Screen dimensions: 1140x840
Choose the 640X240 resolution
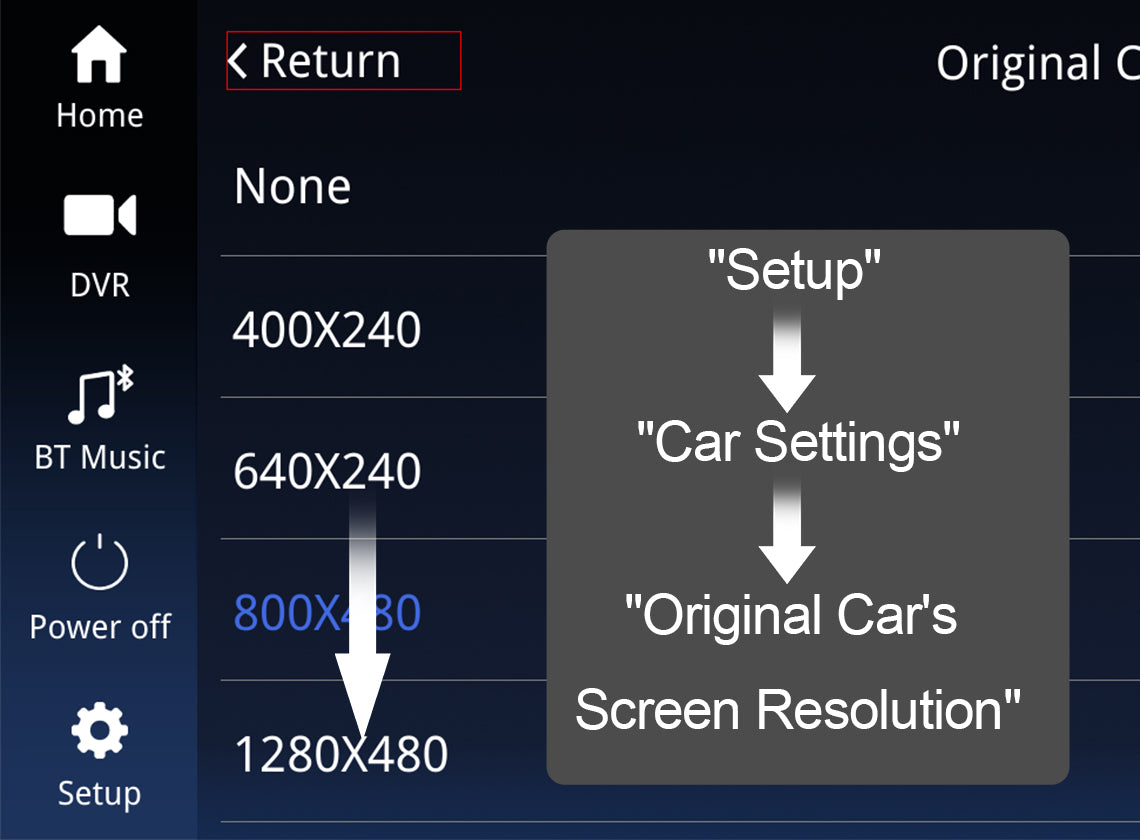(326, 472)
